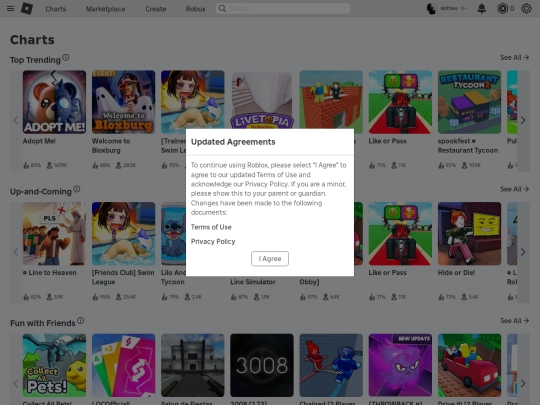Image resolution: width=540 pixels, height=405 pixels.
Task: Open Welcome to Bloxburg thumbnail
Action: (x=123, y=102)
